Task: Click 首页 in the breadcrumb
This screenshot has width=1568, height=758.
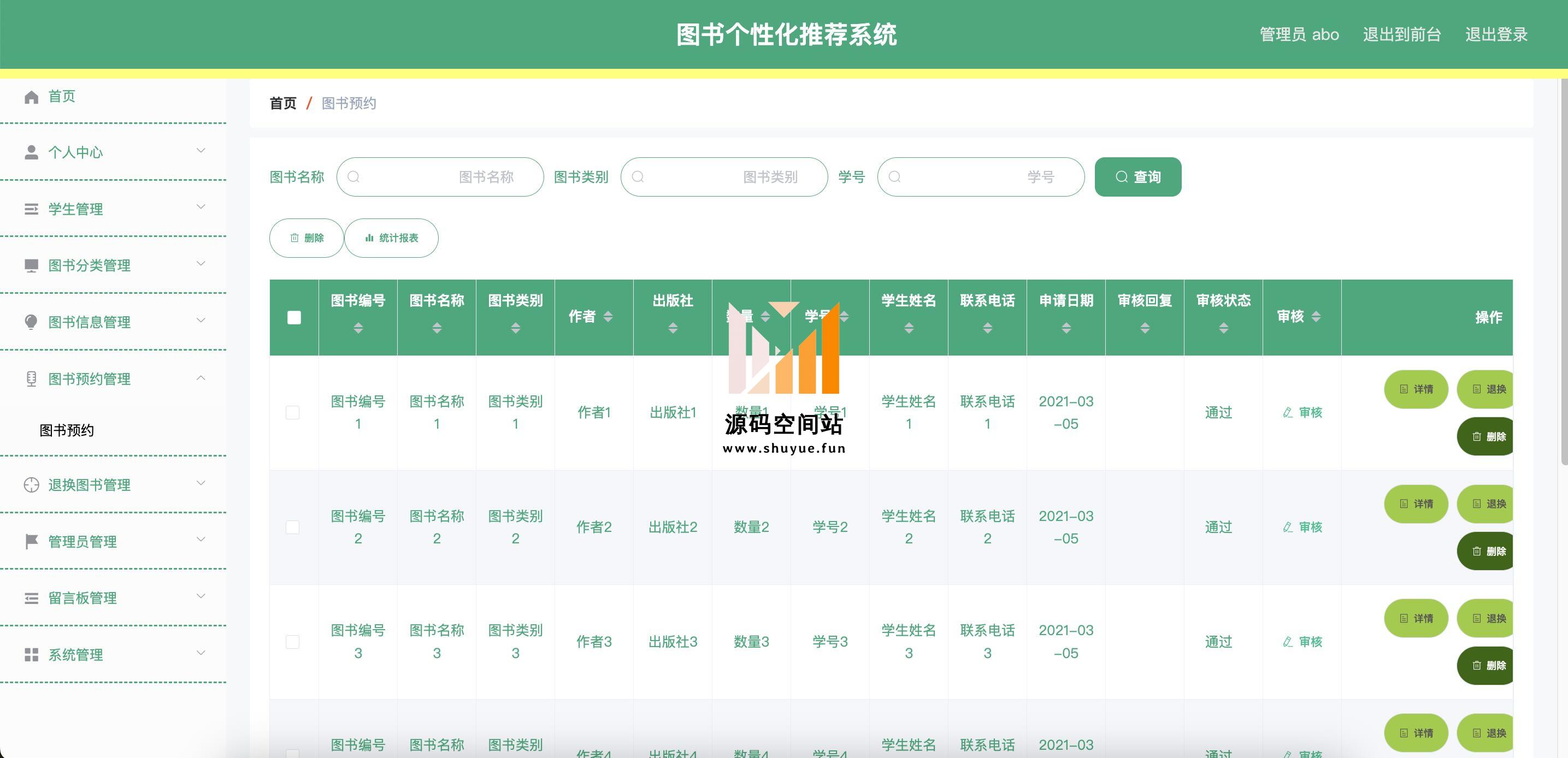Action: coord(283,103)
